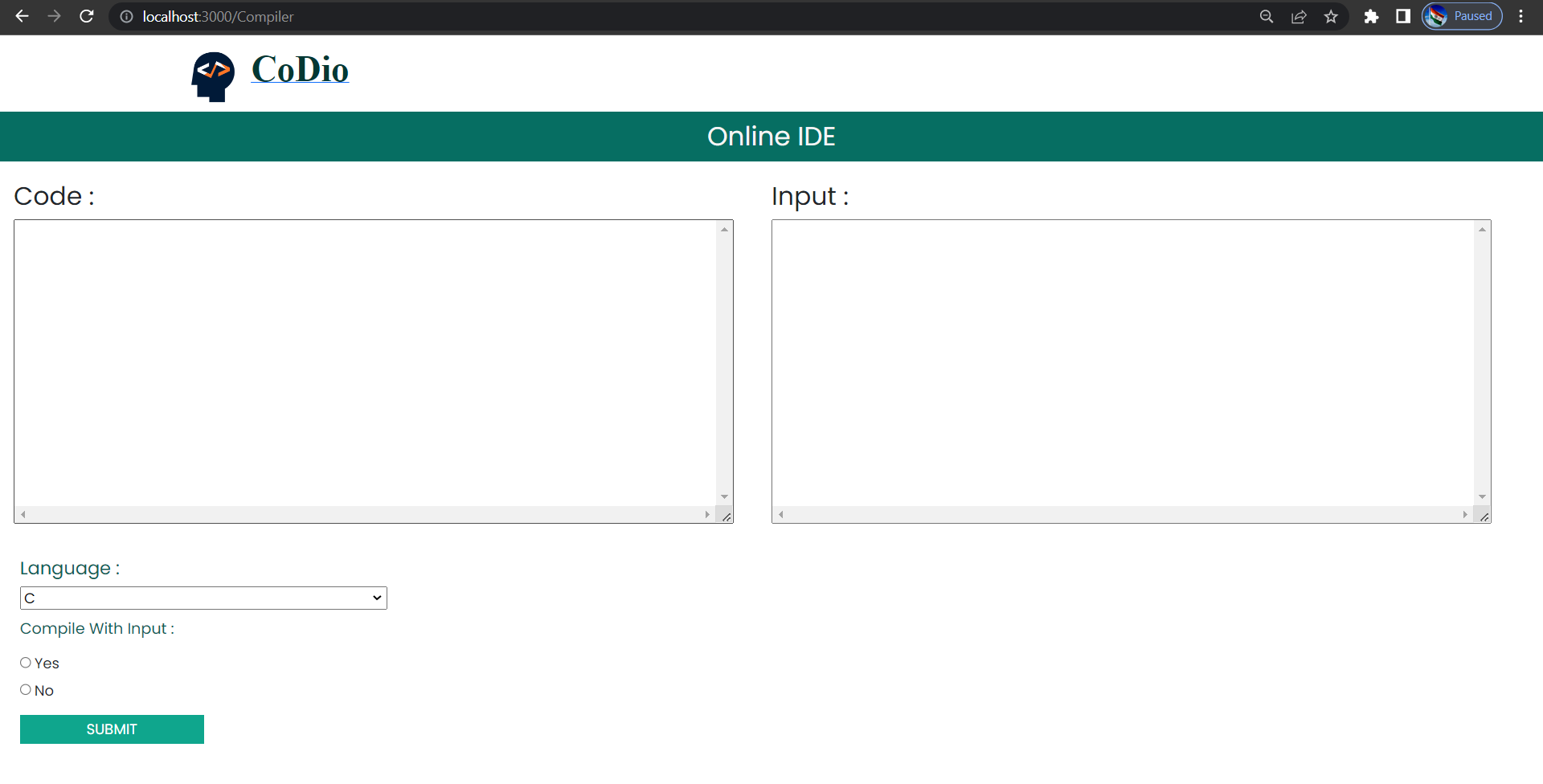Click the Code area scroll-down arrow
Viewport: 1543px width, 784px height.
pos(724,496)
